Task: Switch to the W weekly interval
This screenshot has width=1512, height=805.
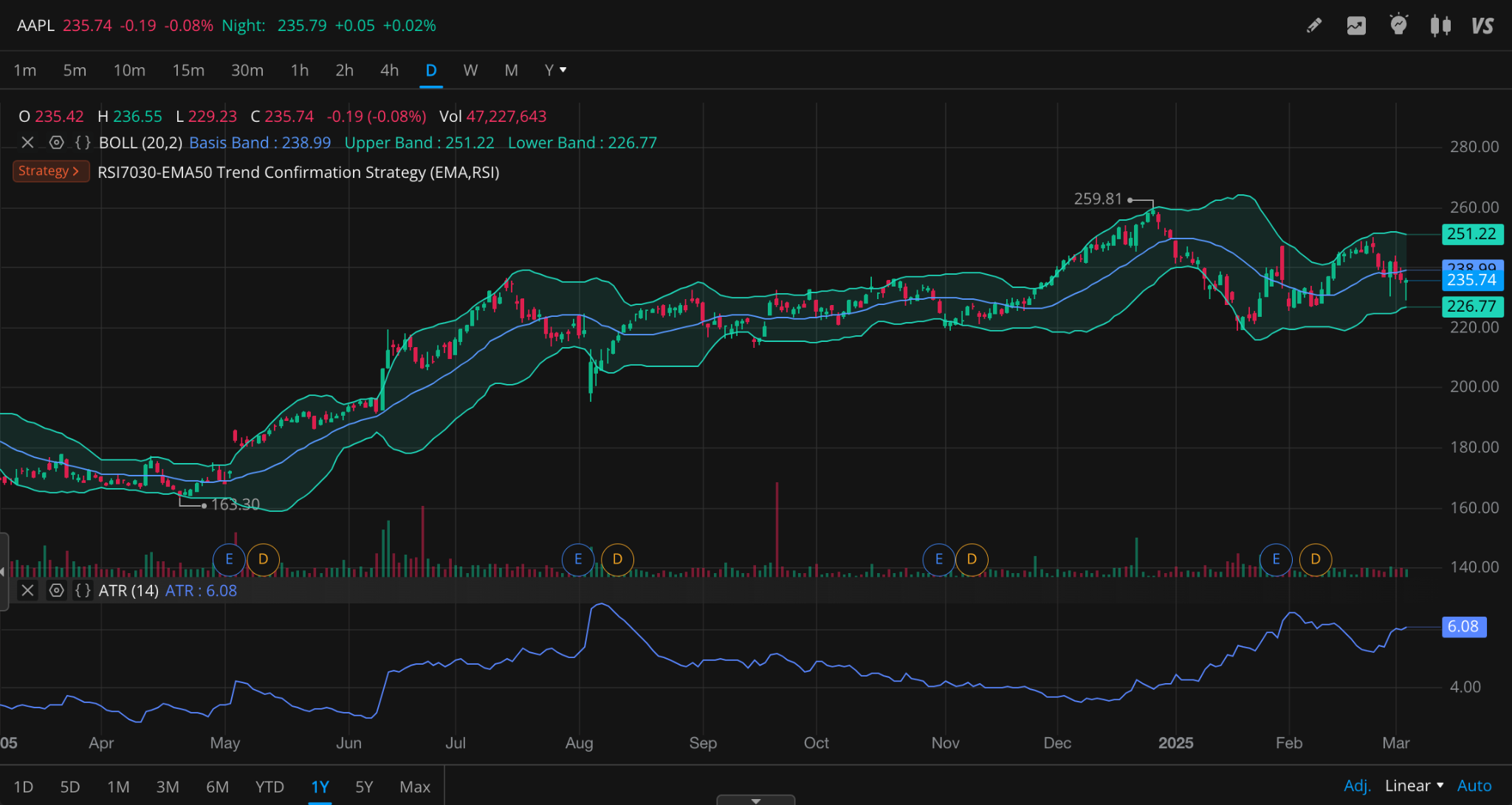Action: (x=470, y=70)
